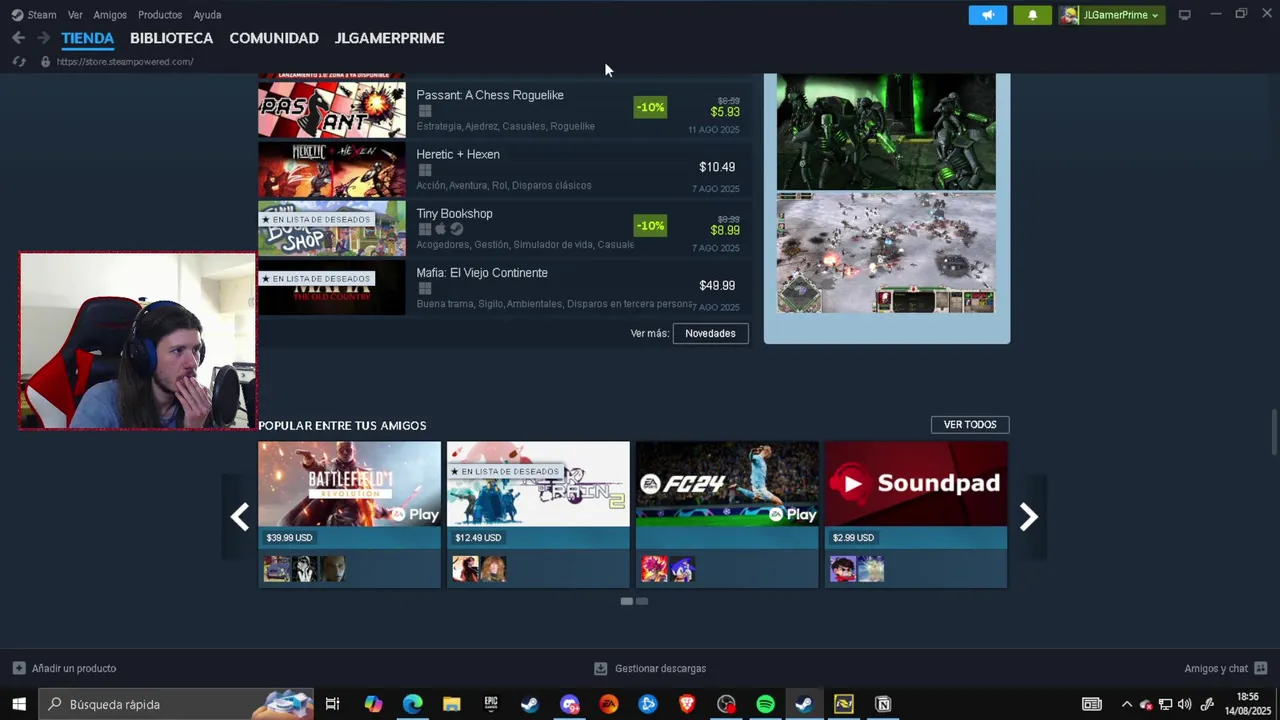Open File Explorer from taskbar
Viewport: 1280px width, 720px height.
[451, 704]
